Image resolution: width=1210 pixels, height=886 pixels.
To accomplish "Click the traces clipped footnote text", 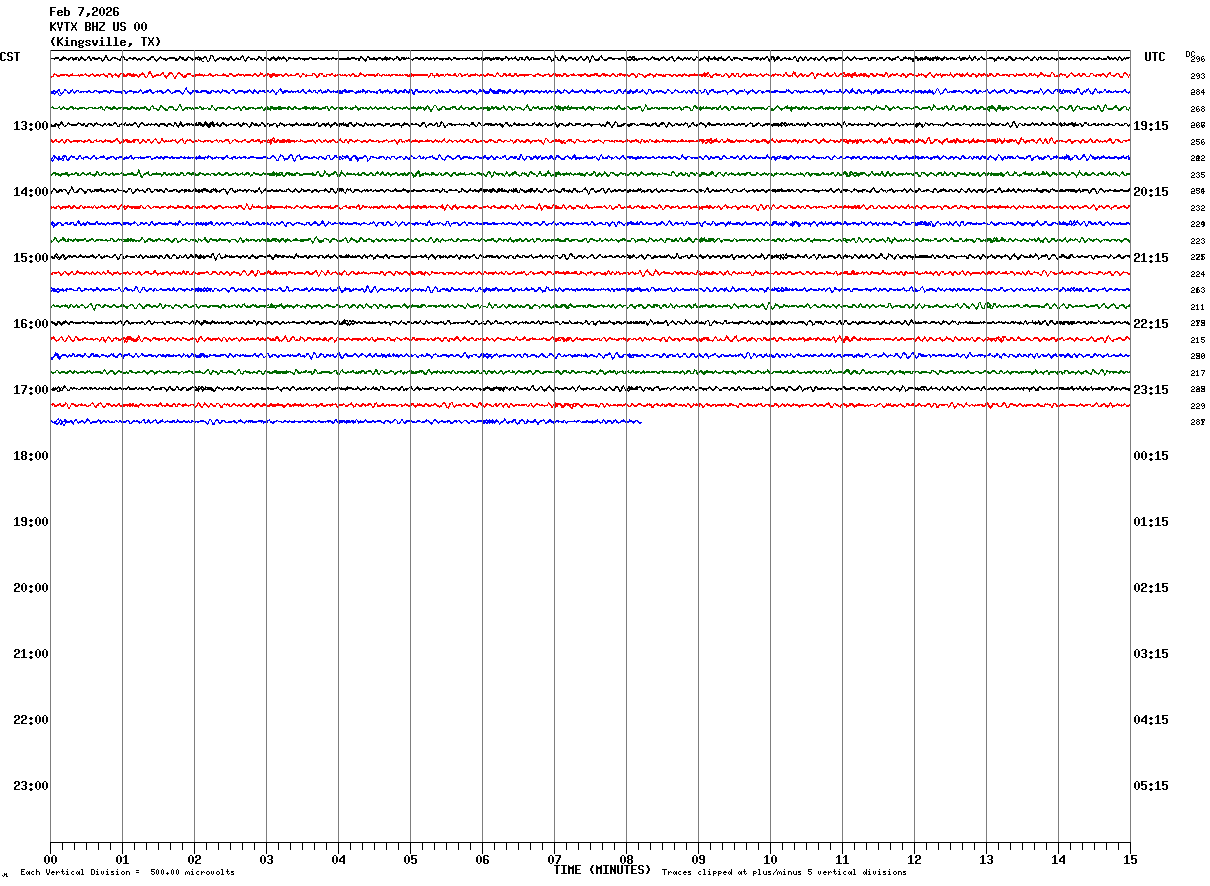I will tap(784, 873).
